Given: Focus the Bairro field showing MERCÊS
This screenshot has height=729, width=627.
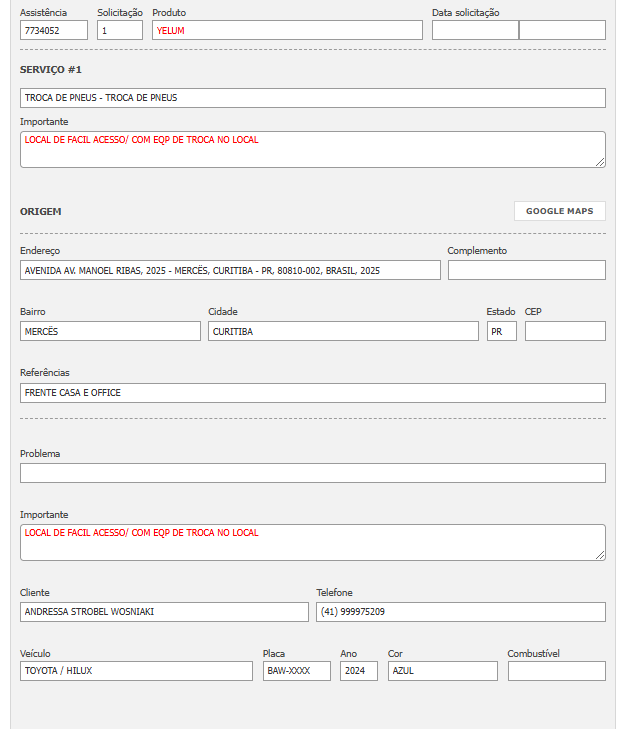Looking at the screenshot, I should pyautogui.click(x=110, y=331).
